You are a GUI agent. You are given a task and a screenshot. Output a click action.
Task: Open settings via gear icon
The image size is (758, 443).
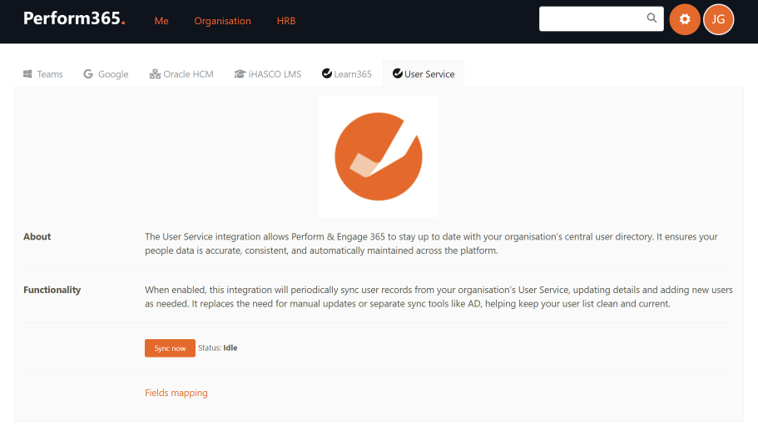pos(685,19)
